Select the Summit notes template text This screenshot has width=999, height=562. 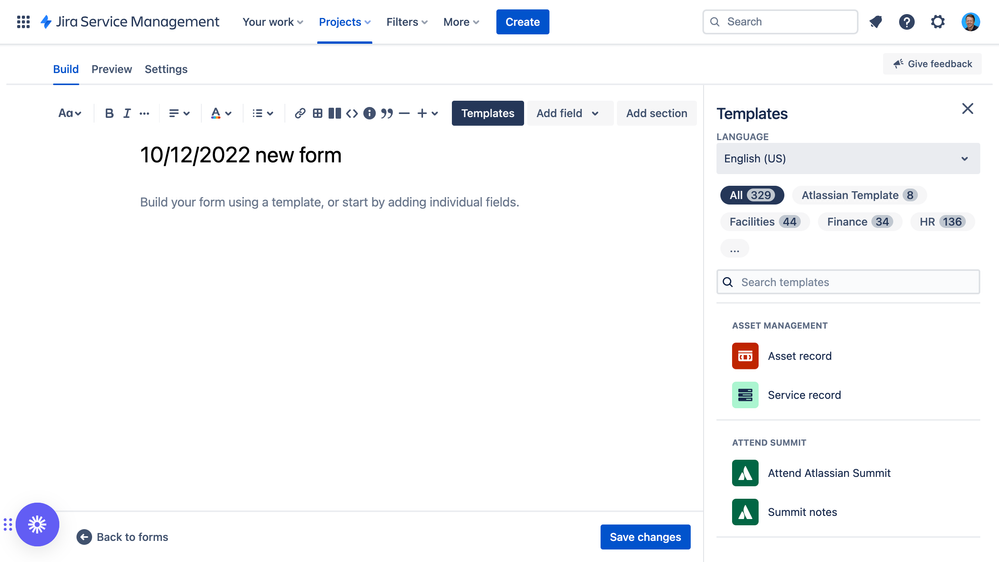(802, 512)
